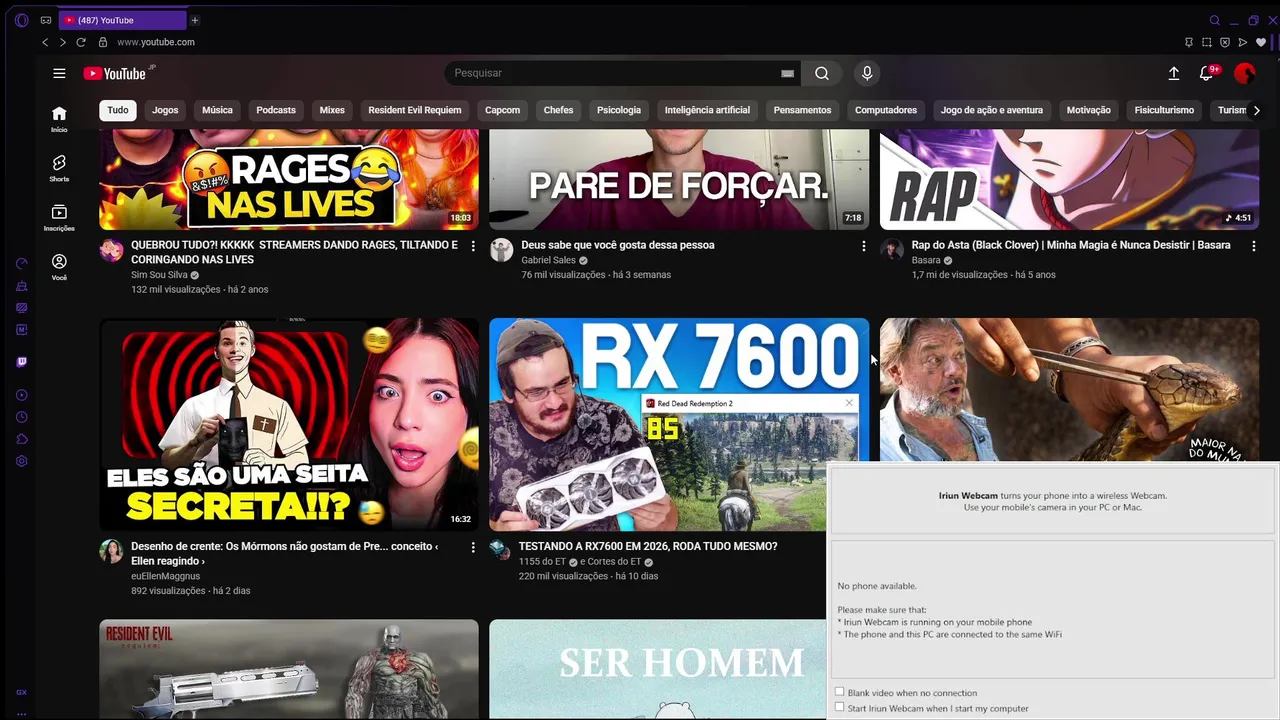Open Opera sidebar settings gear
Viewport: 1280px width, 720px height.
tap(21, 461)
